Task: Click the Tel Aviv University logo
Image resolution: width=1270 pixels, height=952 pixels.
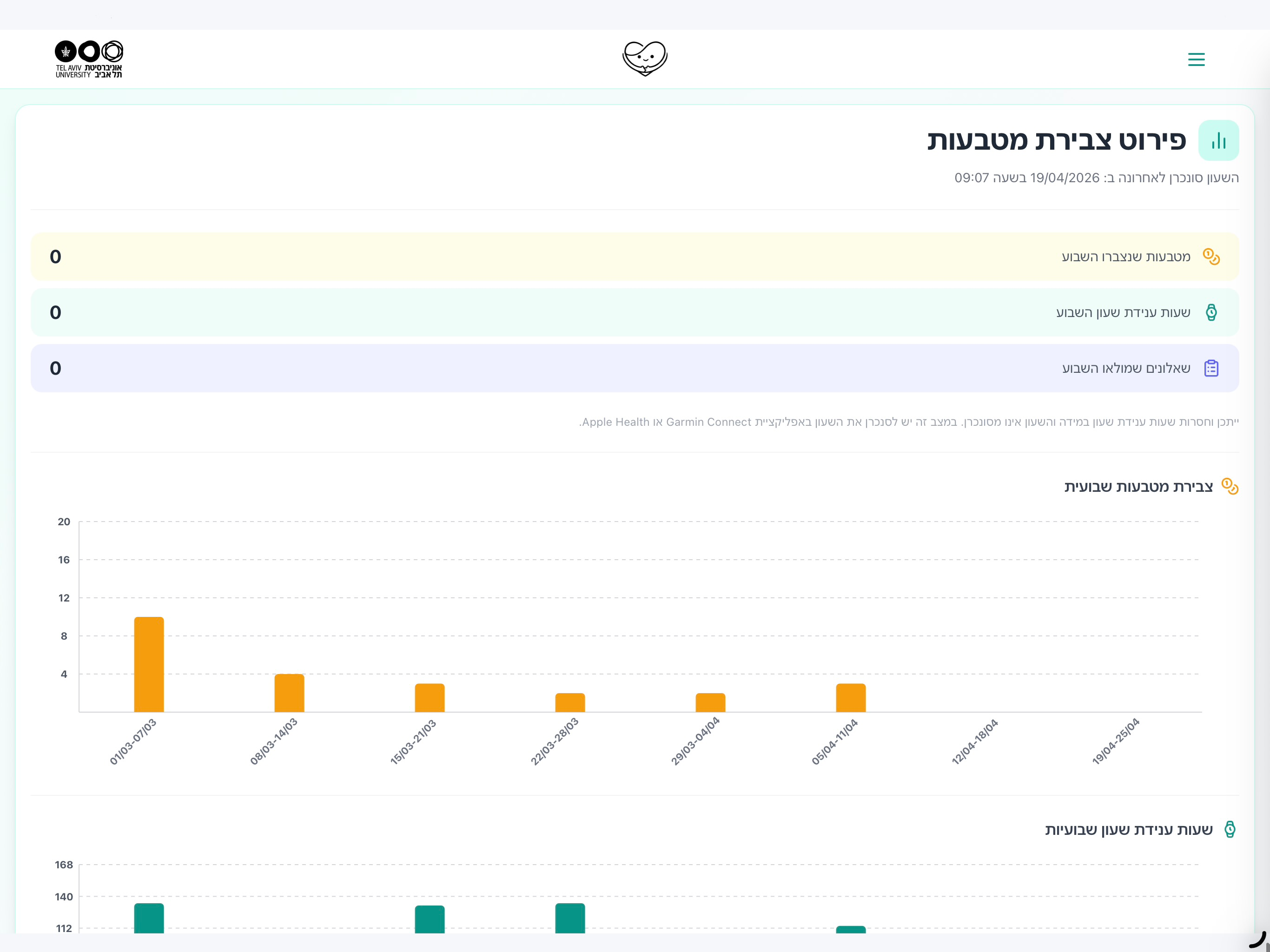Action: click(x=89, y=59)
